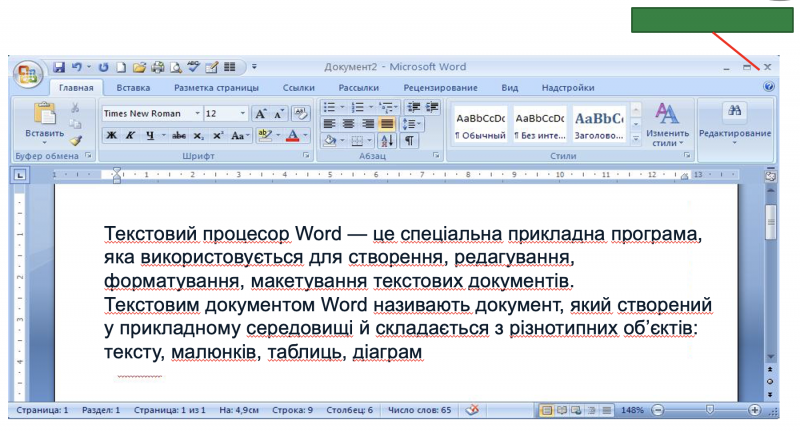Open the Рецензирование tab
This screenshot has height=432, width=800.
point(440,88)
